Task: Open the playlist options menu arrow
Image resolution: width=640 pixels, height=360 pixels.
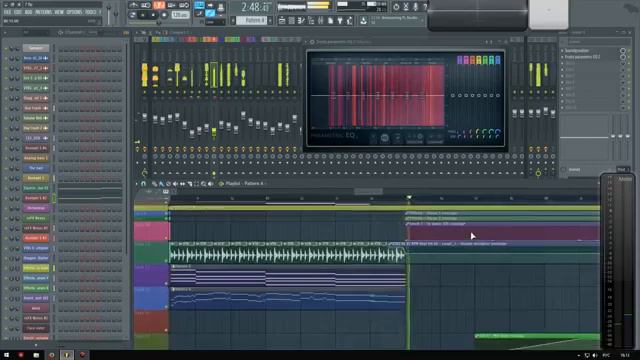Action: [x=137, y=184]
